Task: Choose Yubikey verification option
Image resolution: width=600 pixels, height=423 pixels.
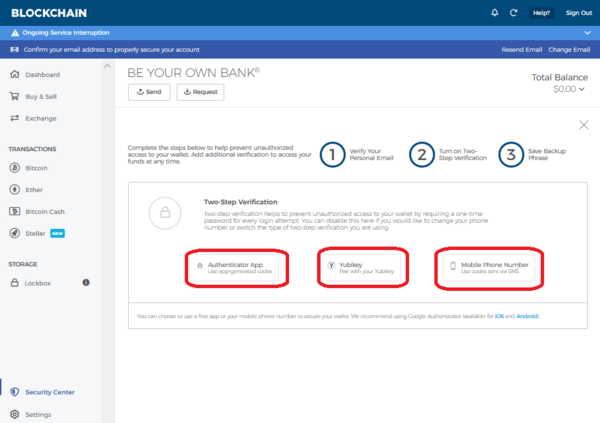Action: tap(363, 268)
